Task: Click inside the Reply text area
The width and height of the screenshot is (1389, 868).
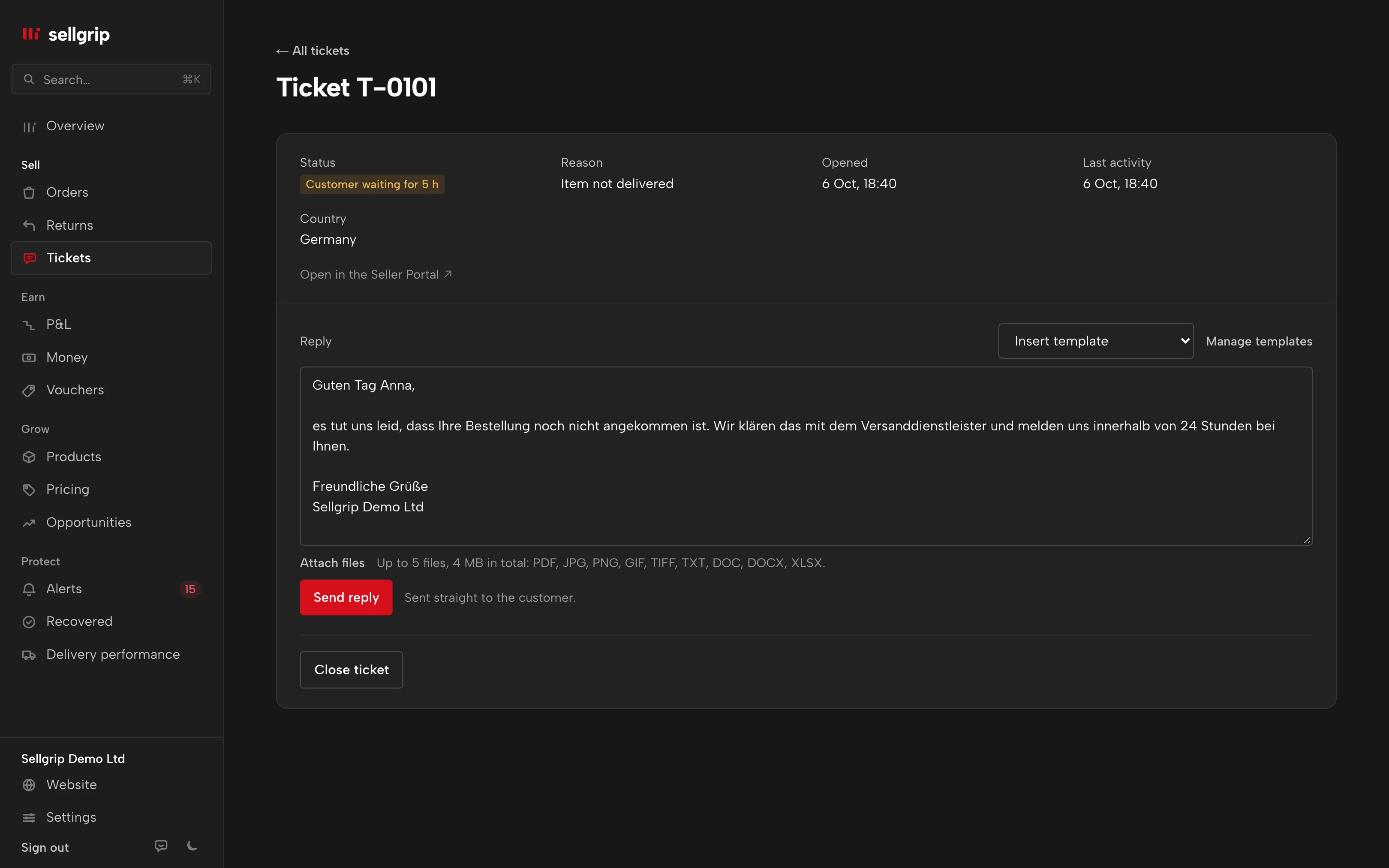Action: (806, 457)
